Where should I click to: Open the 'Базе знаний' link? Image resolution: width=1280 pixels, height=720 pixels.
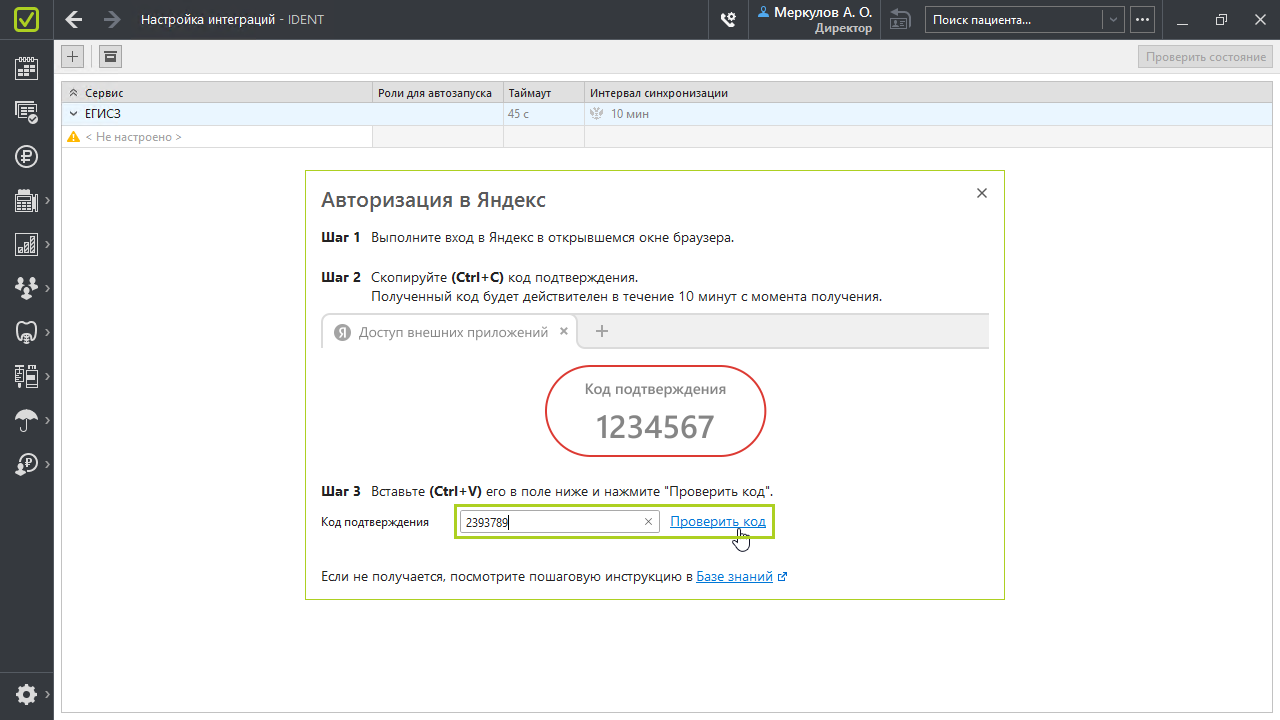[x=735, y=577]
